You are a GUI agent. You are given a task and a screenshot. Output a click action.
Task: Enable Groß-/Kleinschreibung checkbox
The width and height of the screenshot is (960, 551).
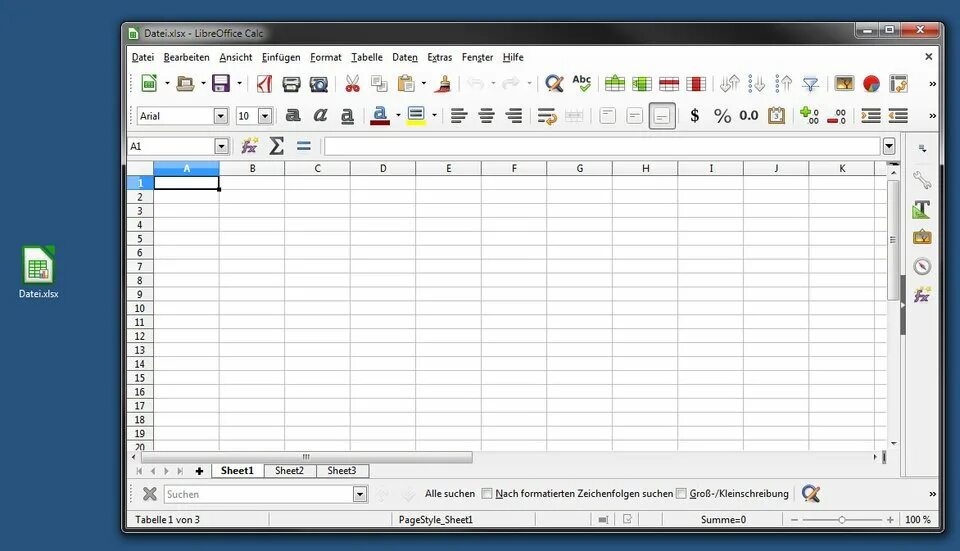(681, 493)
